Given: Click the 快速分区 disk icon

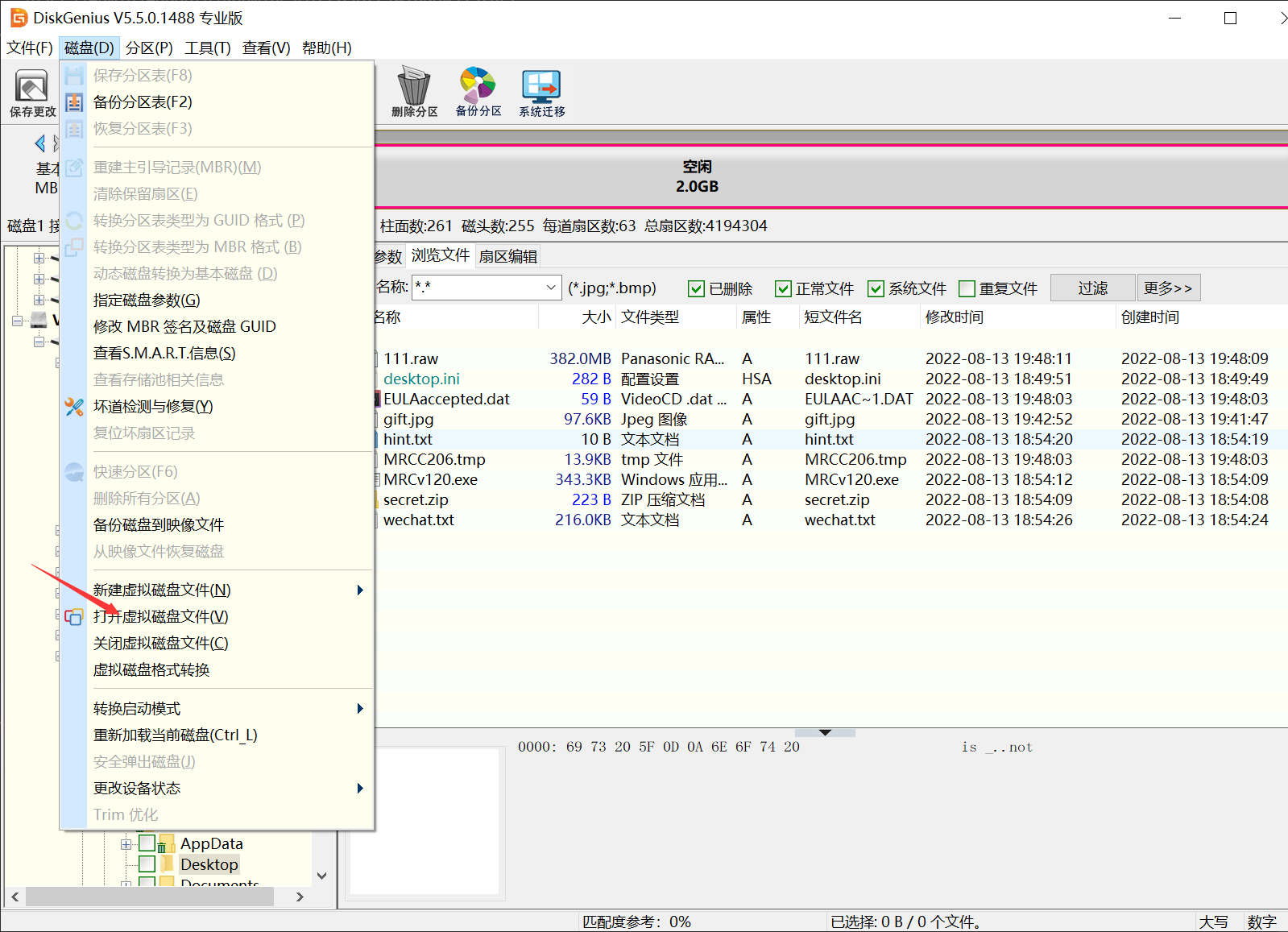Looking at the screenshot, I should (x=74, y=472).
